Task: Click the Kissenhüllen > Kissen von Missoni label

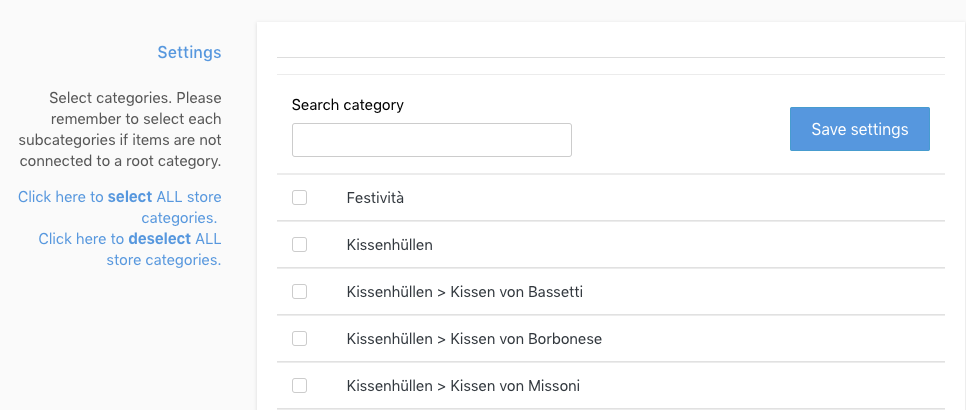Action: [x=463, y=386]
